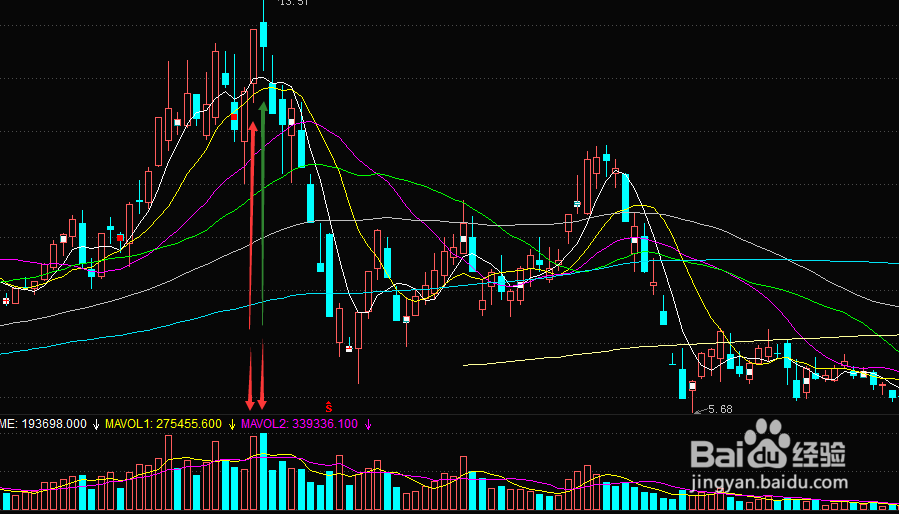Click the magenta down arrow after MAVOL2
The width and height of the screenshot is (899, 514).
pyautogui.click(x=368, y=425)
